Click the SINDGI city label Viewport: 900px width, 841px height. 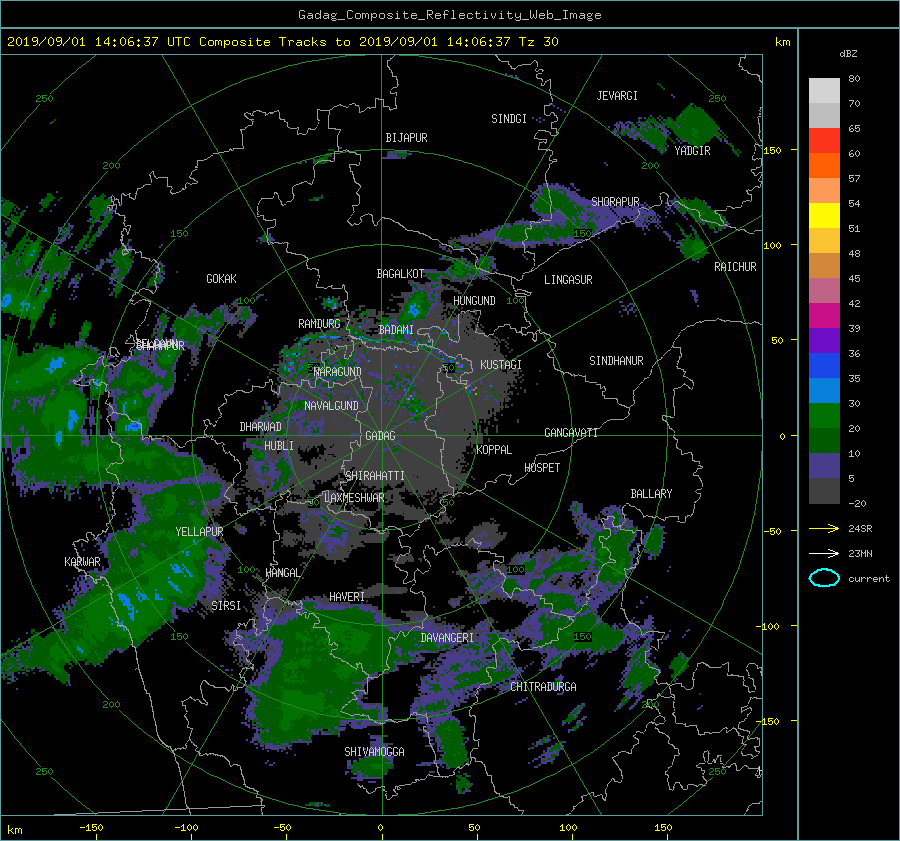pyautogui.click(x=509, y=119)
